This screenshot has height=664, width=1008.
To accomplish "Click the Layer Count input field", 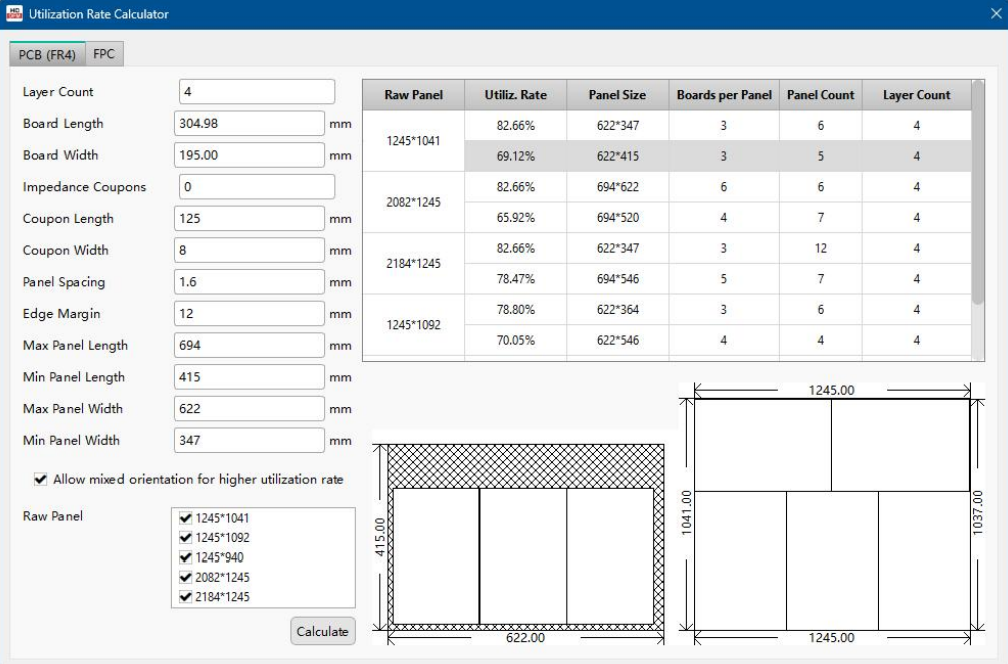I will (x=256, y=92).
